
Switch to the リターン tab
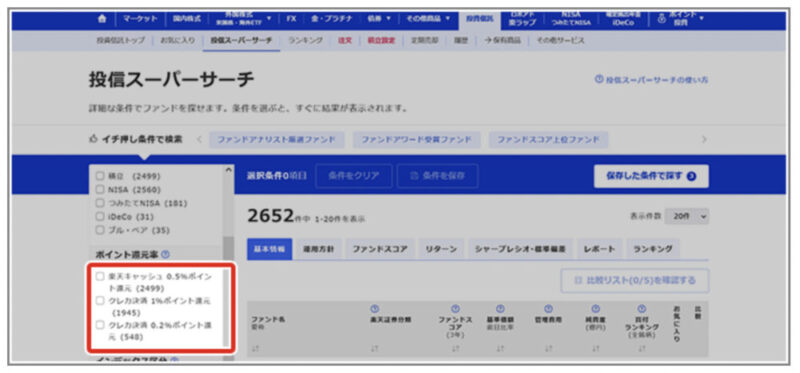point(441,249)
